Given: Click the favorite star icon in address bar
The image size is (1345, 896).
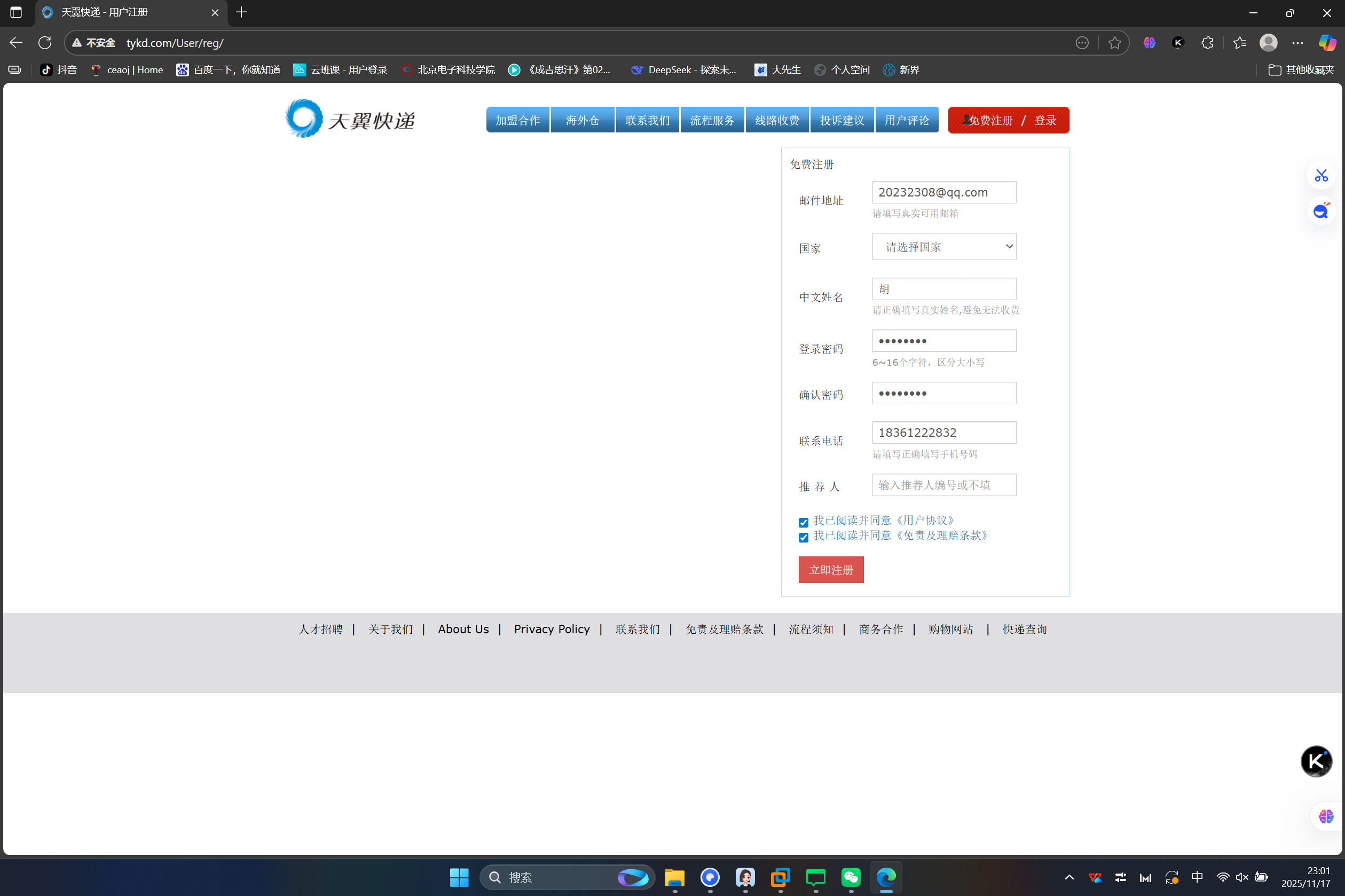Looking at the screenshot, I should (1114, 43).
